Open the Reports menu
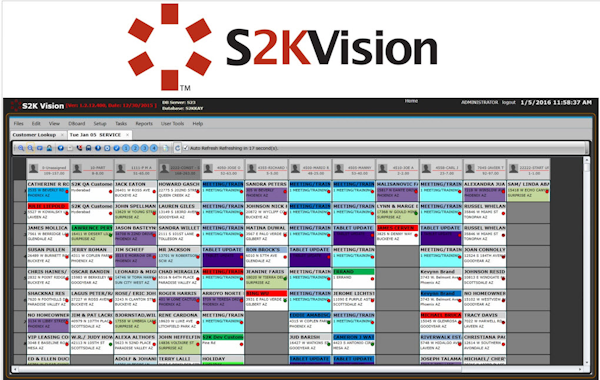The width and height of the screenshot is (600, 380). 144,124
